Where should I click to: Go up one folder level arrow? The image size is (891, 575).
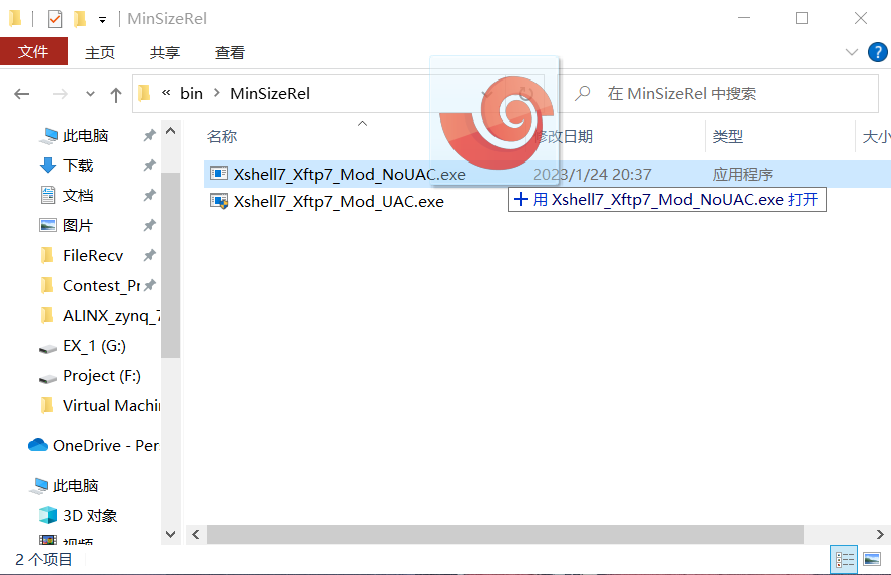coord(115,94)
